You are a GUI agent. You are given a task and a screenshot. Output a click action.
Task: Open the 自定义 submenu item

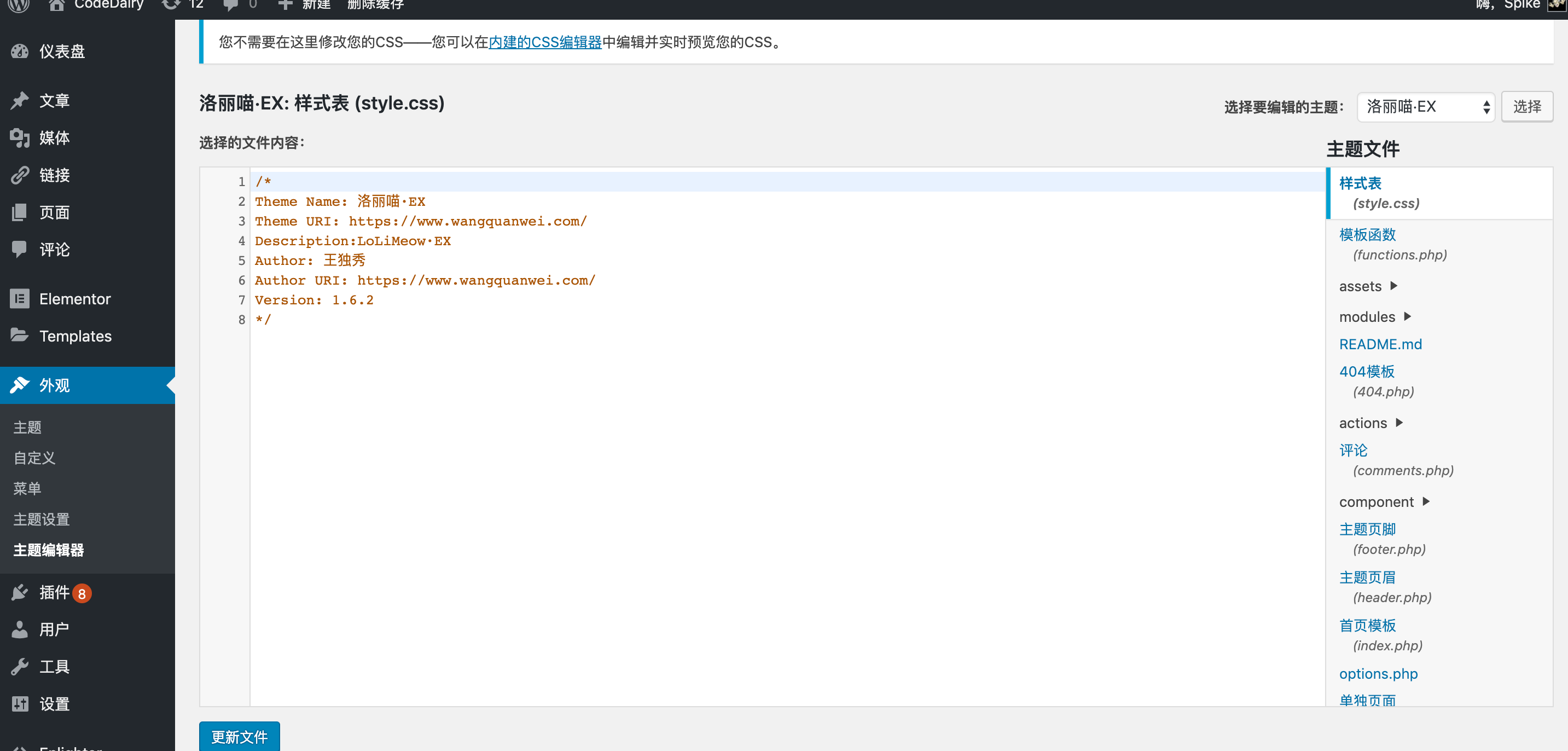(34, 458)
